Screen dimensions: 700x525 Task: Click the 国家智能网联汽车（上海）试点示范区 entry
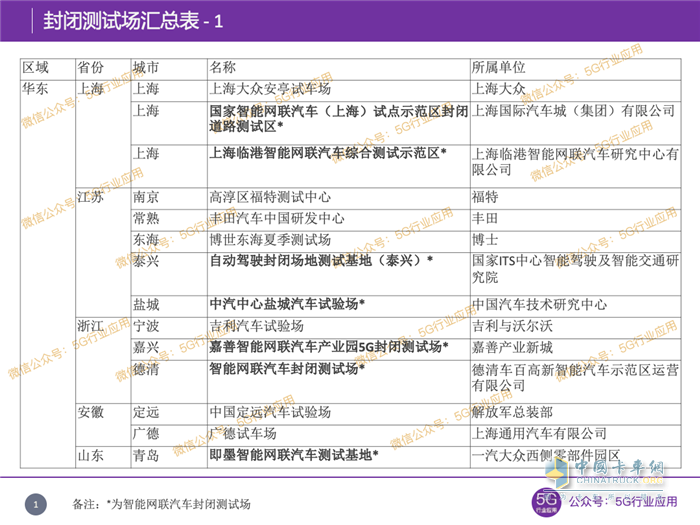[339, 123]
